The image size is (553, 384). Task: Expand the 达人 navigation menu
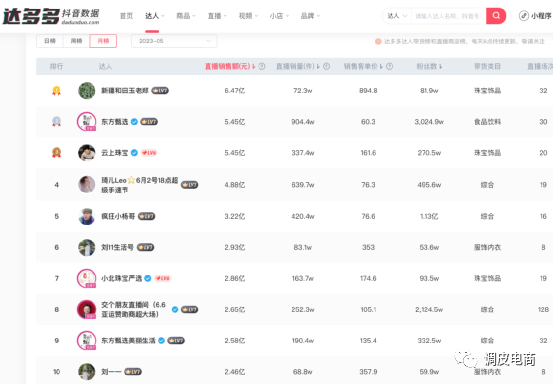tap(154, 16)
